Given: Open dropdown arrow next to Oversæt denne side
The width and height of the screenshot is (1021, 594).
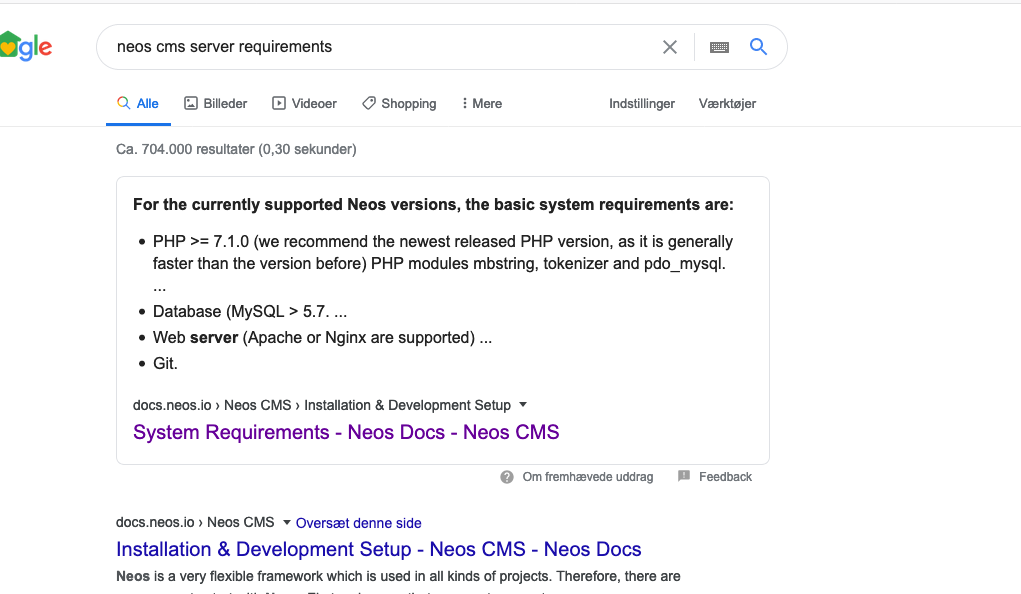Looking at the screenshot, I should tap(286, 522).
